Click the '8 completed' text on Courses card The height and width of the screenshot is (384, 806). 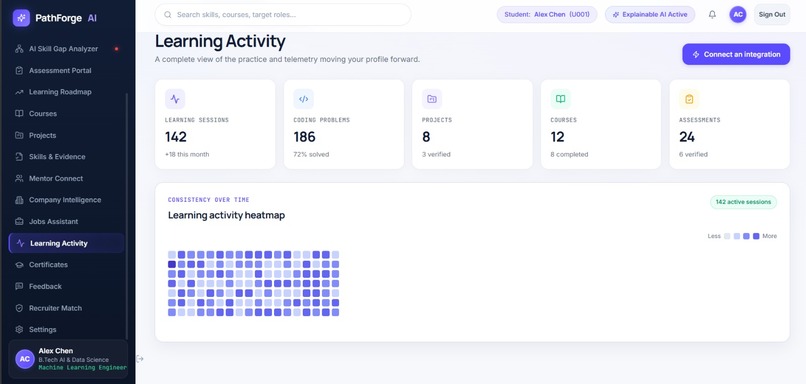click(569, 154)
